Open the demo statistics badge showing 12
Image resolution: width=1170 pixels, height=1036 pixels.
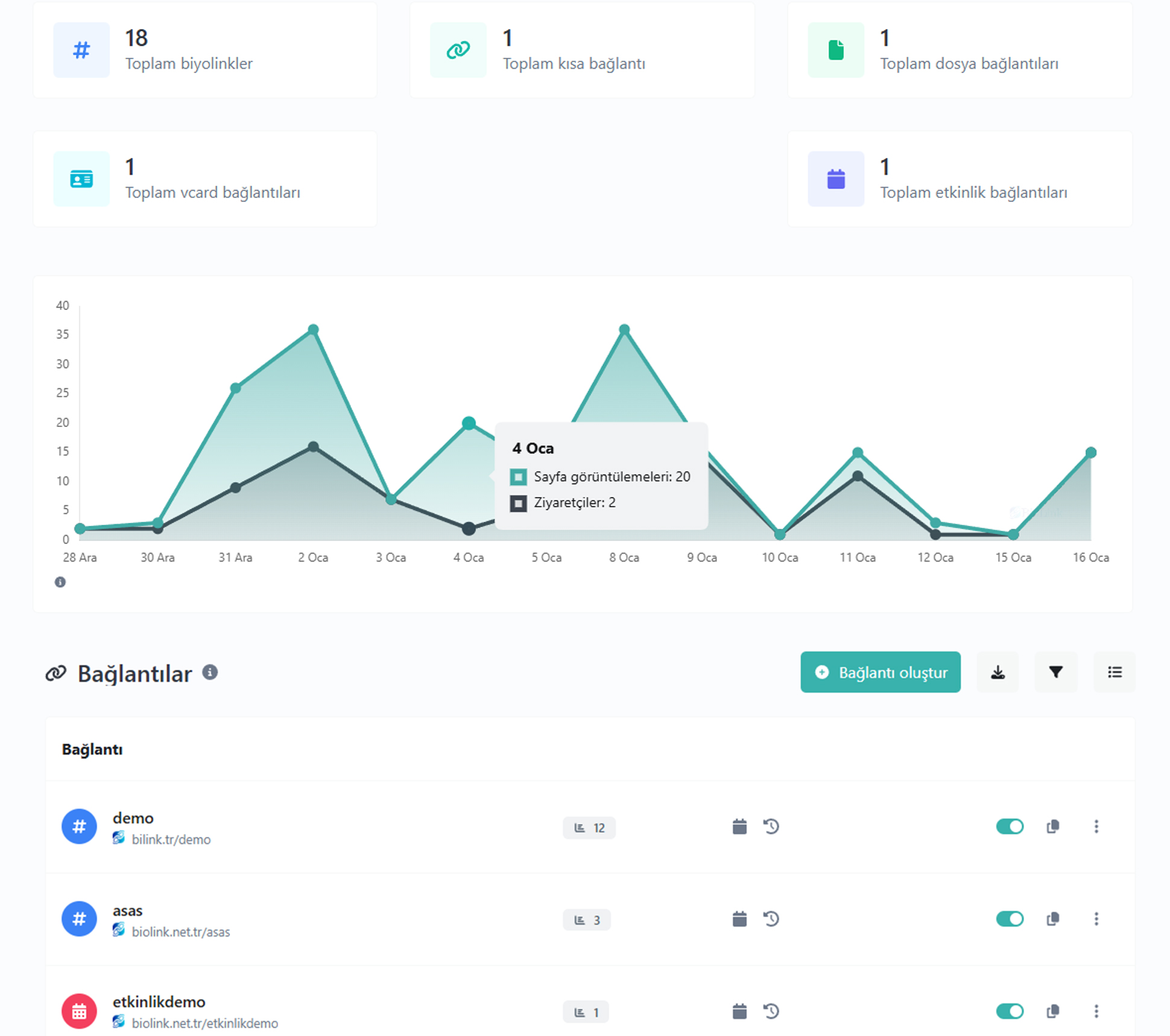tap(589, 827)
